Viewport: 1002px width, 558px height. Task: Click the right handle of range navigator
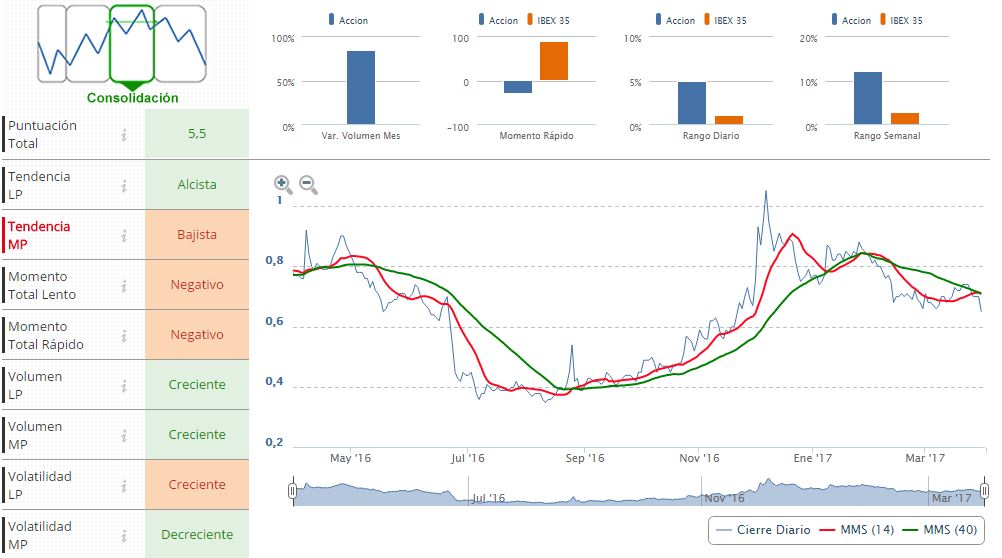click(984, 491)
